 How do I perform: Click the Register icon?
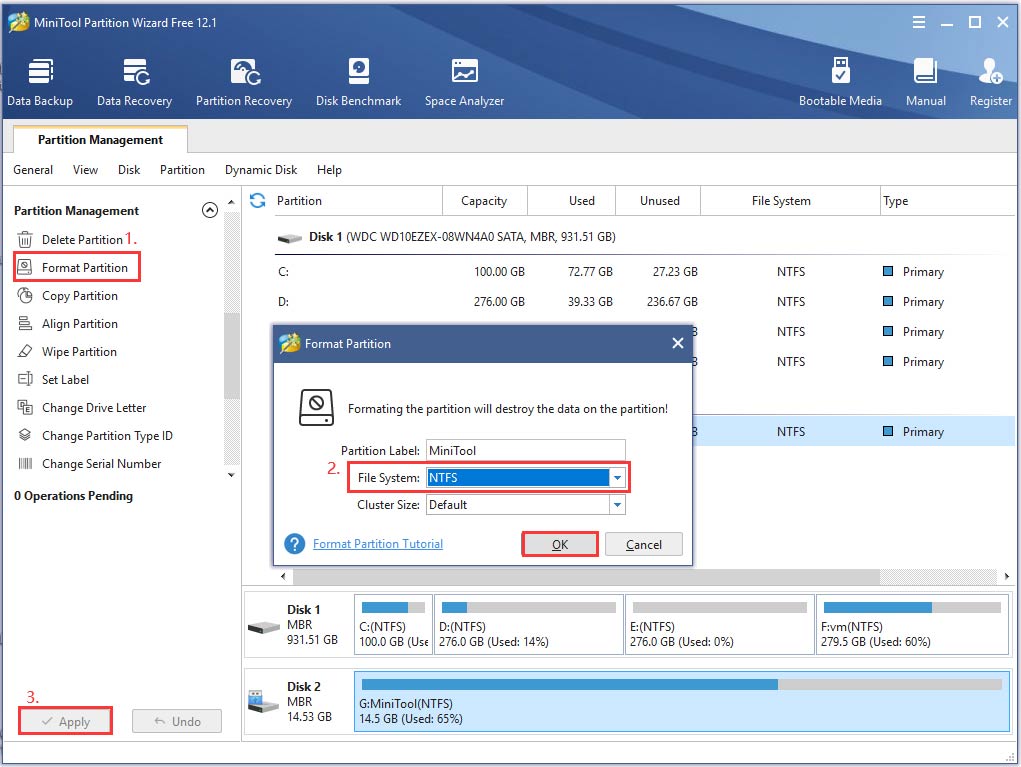tap(990, 72)
